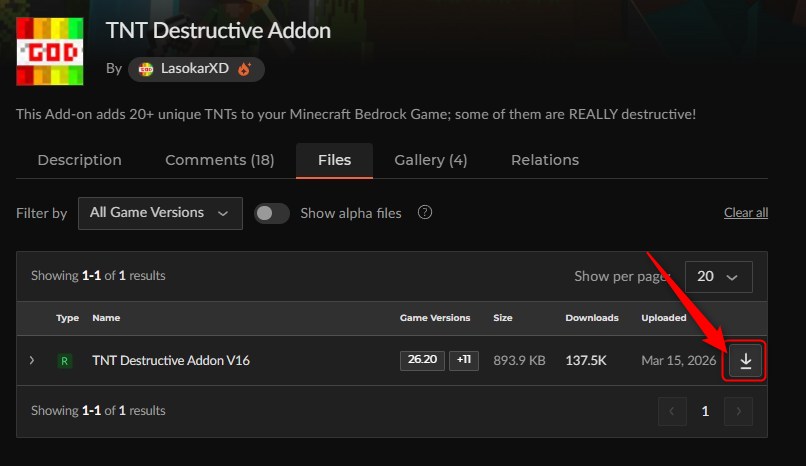The width and height of the screenshot is (806, 466).
Task: Go to the Relations tab
Action: click(545, 160)
